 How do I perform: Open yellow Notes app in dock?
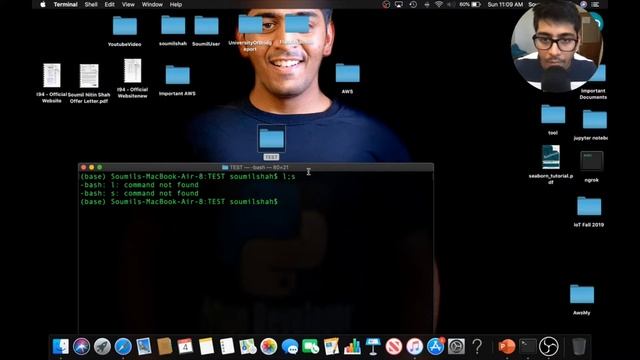pos(206,347)
